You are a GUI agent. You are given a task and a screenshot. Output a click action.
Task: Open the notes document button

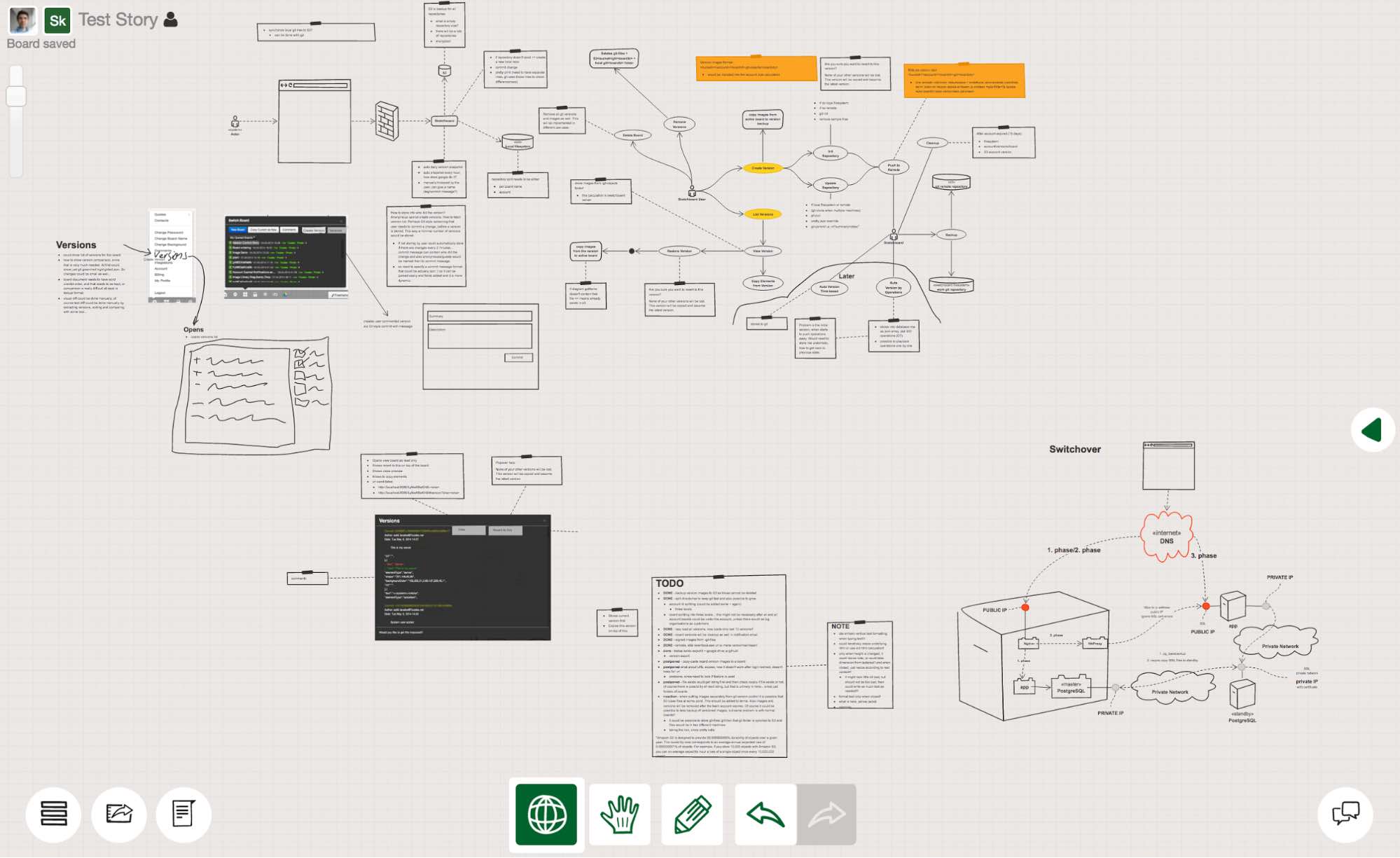(x=183, y=814)
